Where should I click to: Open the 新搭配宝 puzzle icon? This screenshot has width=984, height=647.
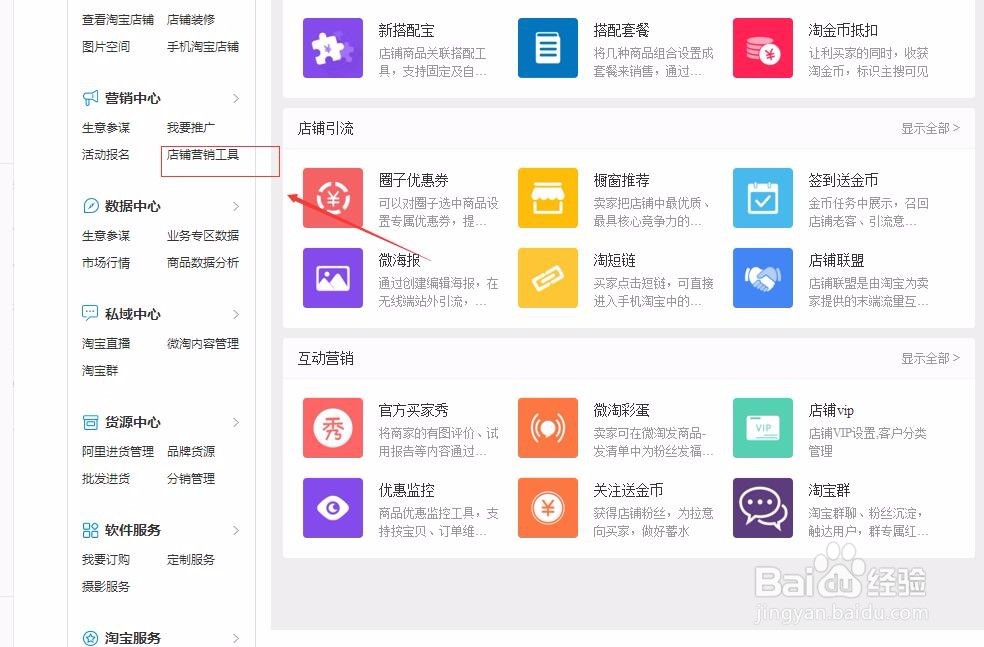[333, 48]
